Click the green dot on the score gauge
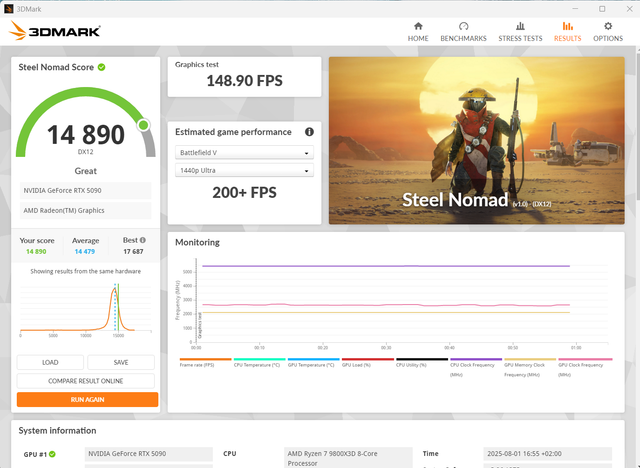The height and width of the screenshot is (468, 640). click(144, 125)
